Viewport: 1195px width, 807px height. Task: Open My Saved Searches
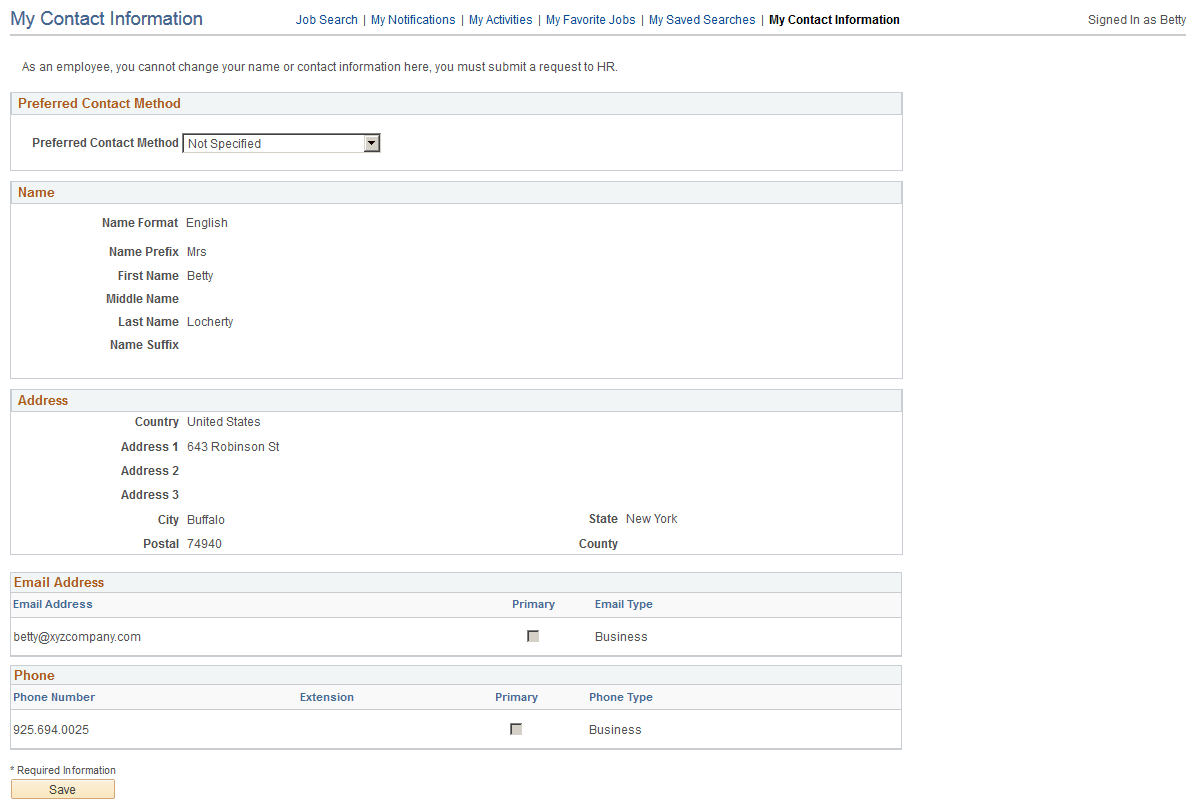point(702,20)
